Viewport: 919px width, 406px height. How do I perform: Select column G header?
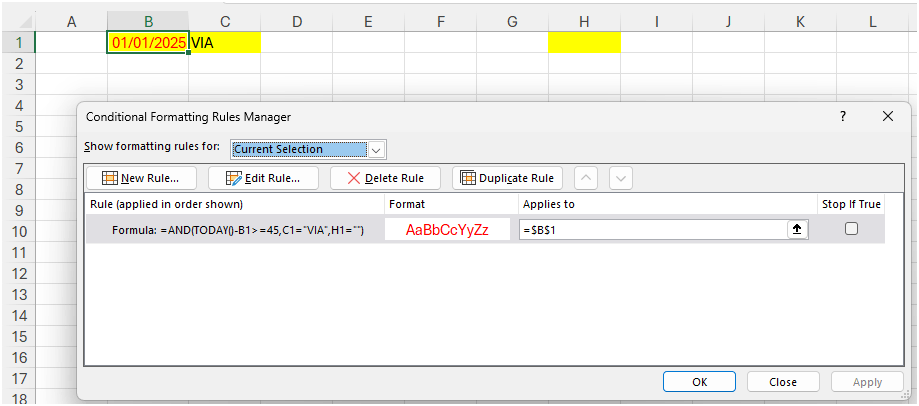click(512, 22)
